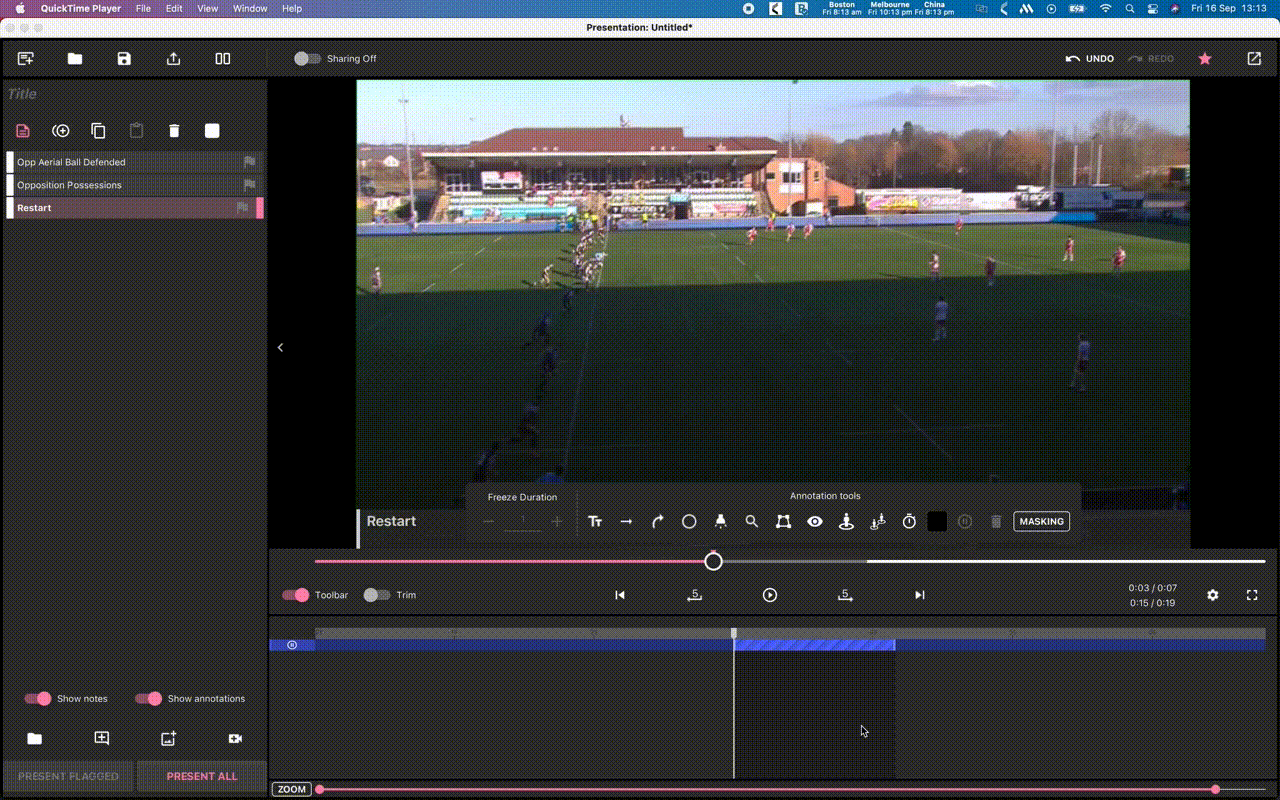Screen dimensions: 1280x800
Task: Click the UNDO button
Action: coord(1090,59)
